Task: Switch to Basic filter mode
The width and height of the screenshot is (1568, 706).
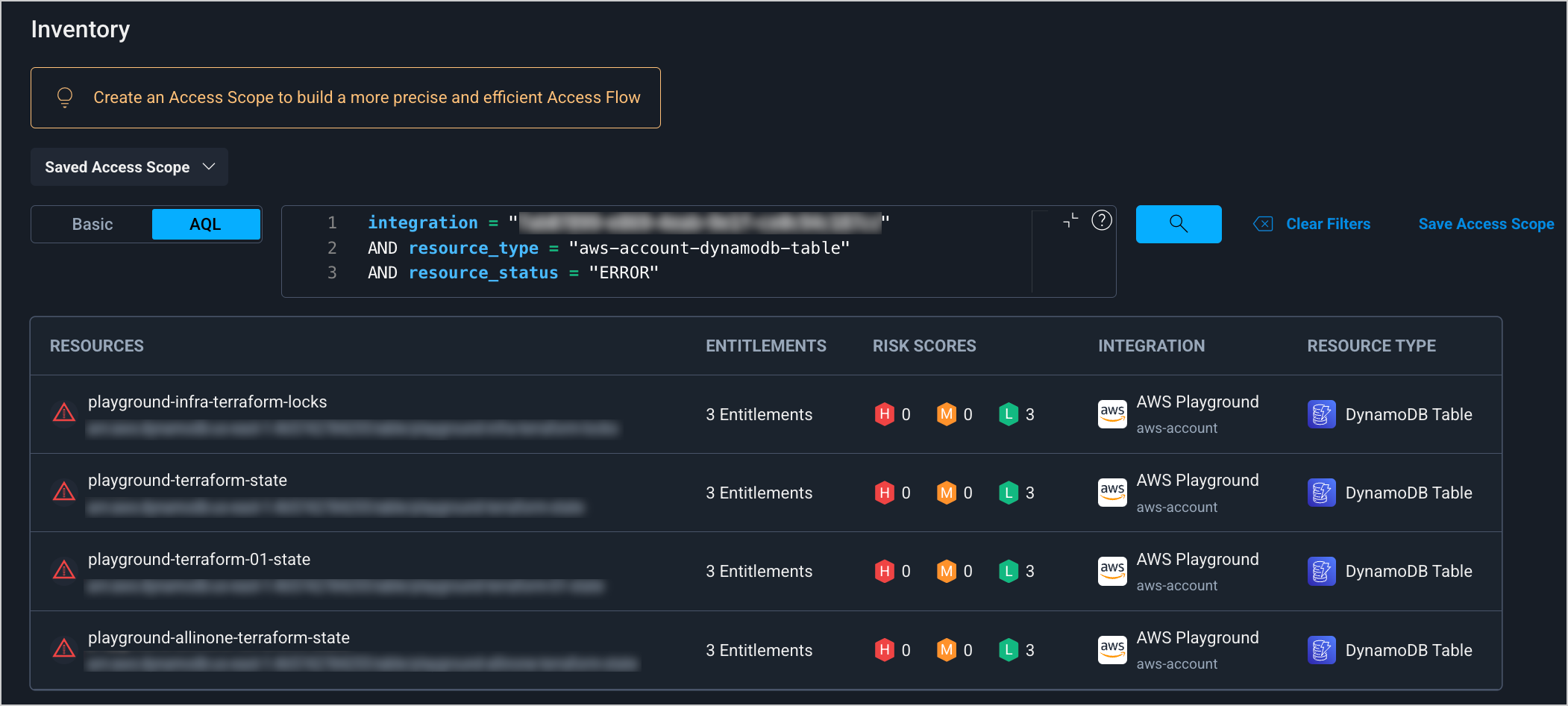Action: pos(92,225)
